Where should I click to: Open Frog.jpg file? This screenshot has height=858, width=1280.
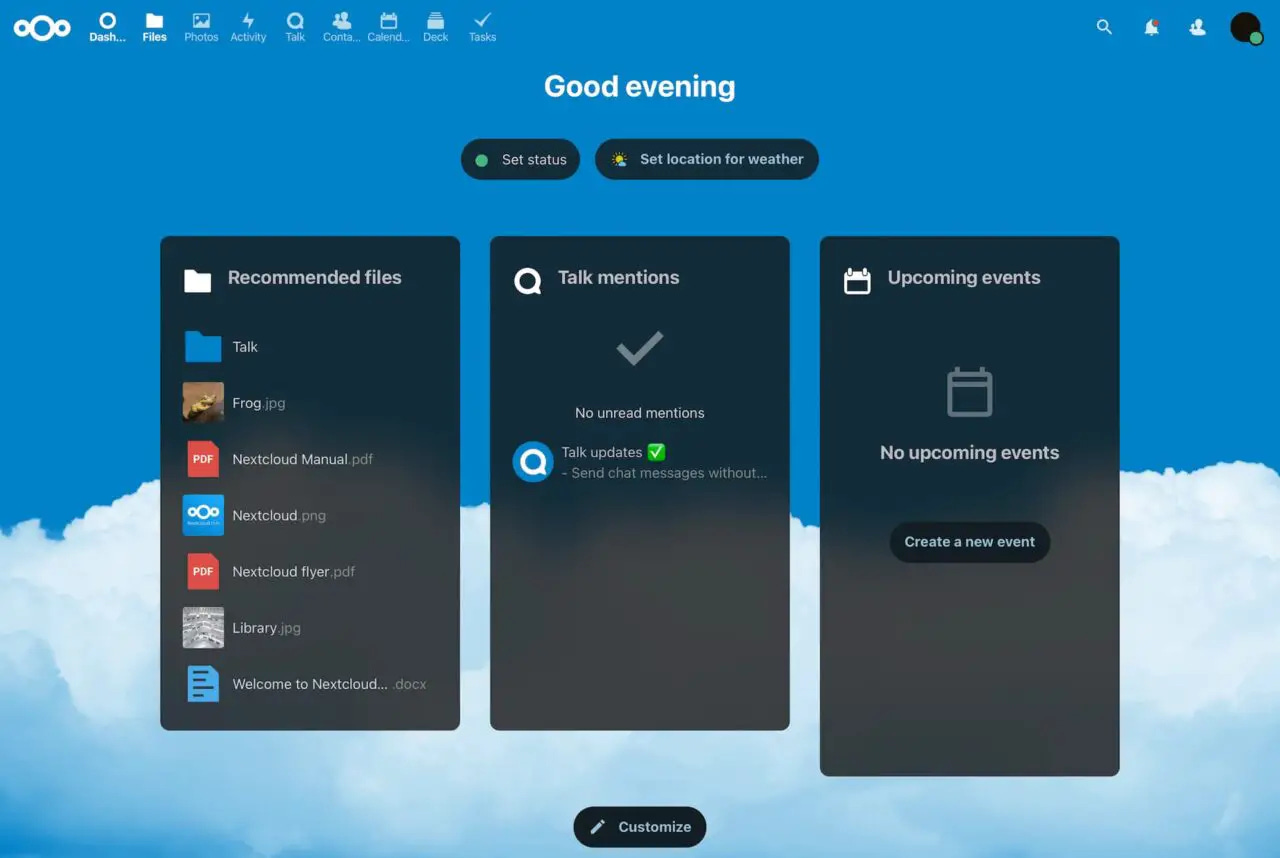point(310,403)
